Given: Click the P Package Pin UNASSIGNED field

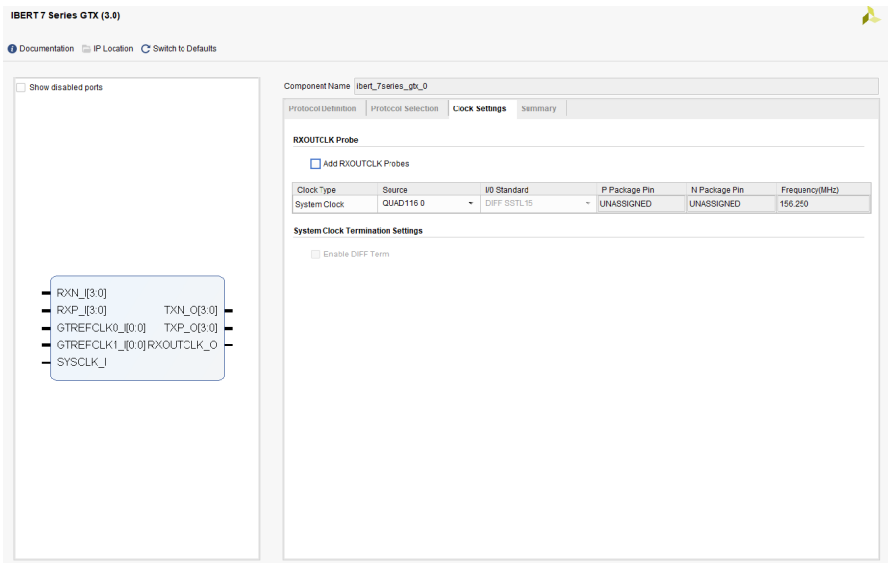Looking at the screenshot, I should tap(641, 204).
